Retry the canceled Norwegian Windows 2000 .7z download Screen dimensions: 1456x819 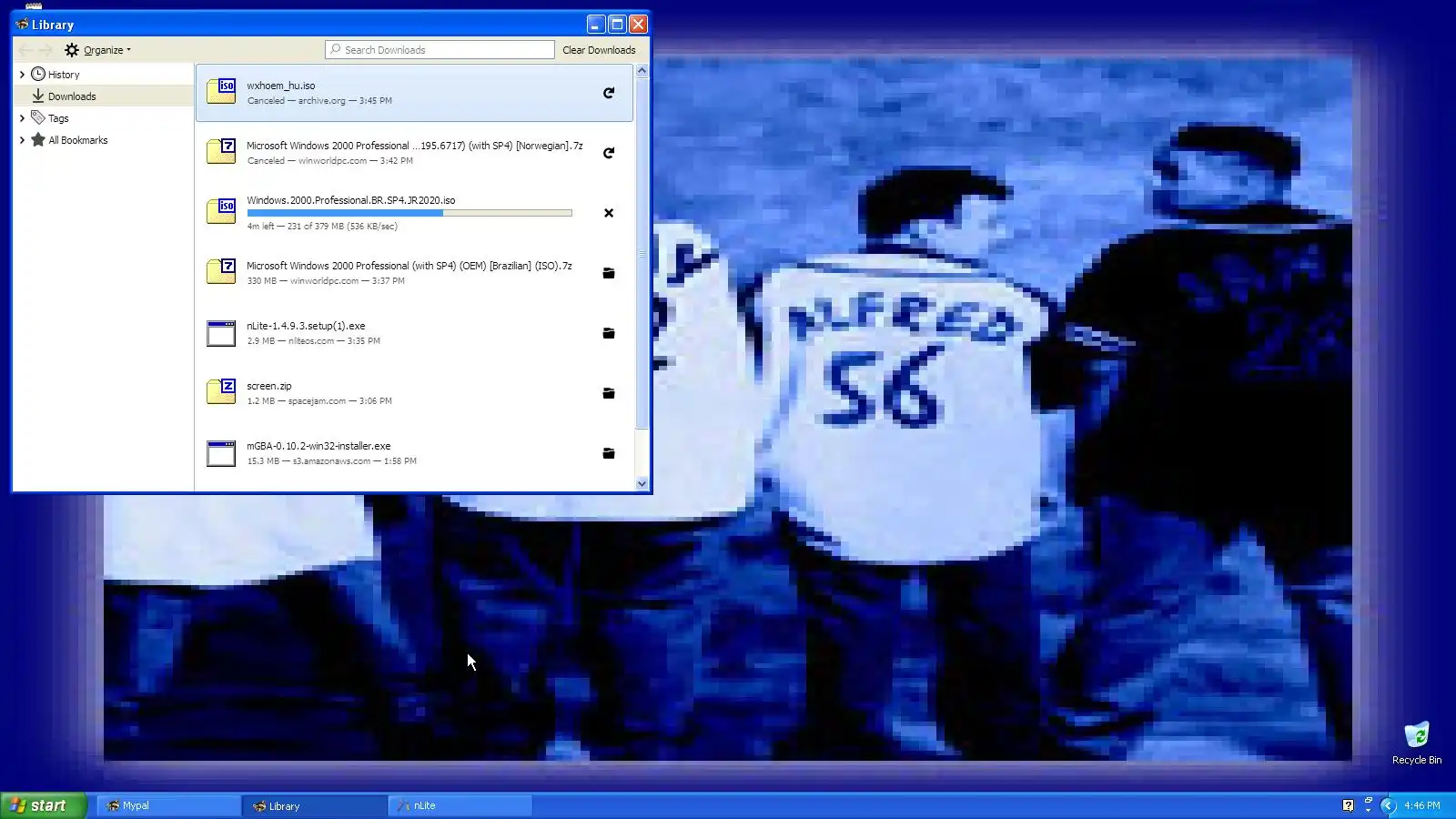pyautogui.click(x=609, y=153)
